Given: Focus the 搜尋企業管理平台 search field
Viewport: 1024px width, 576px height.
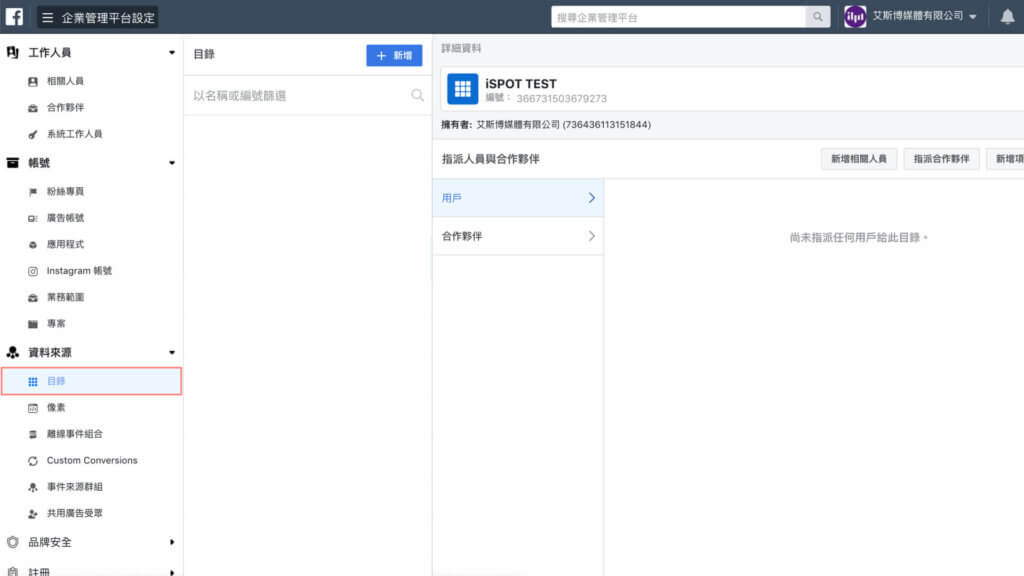Looking at the screenshot, I should click(x=679, y=17).
